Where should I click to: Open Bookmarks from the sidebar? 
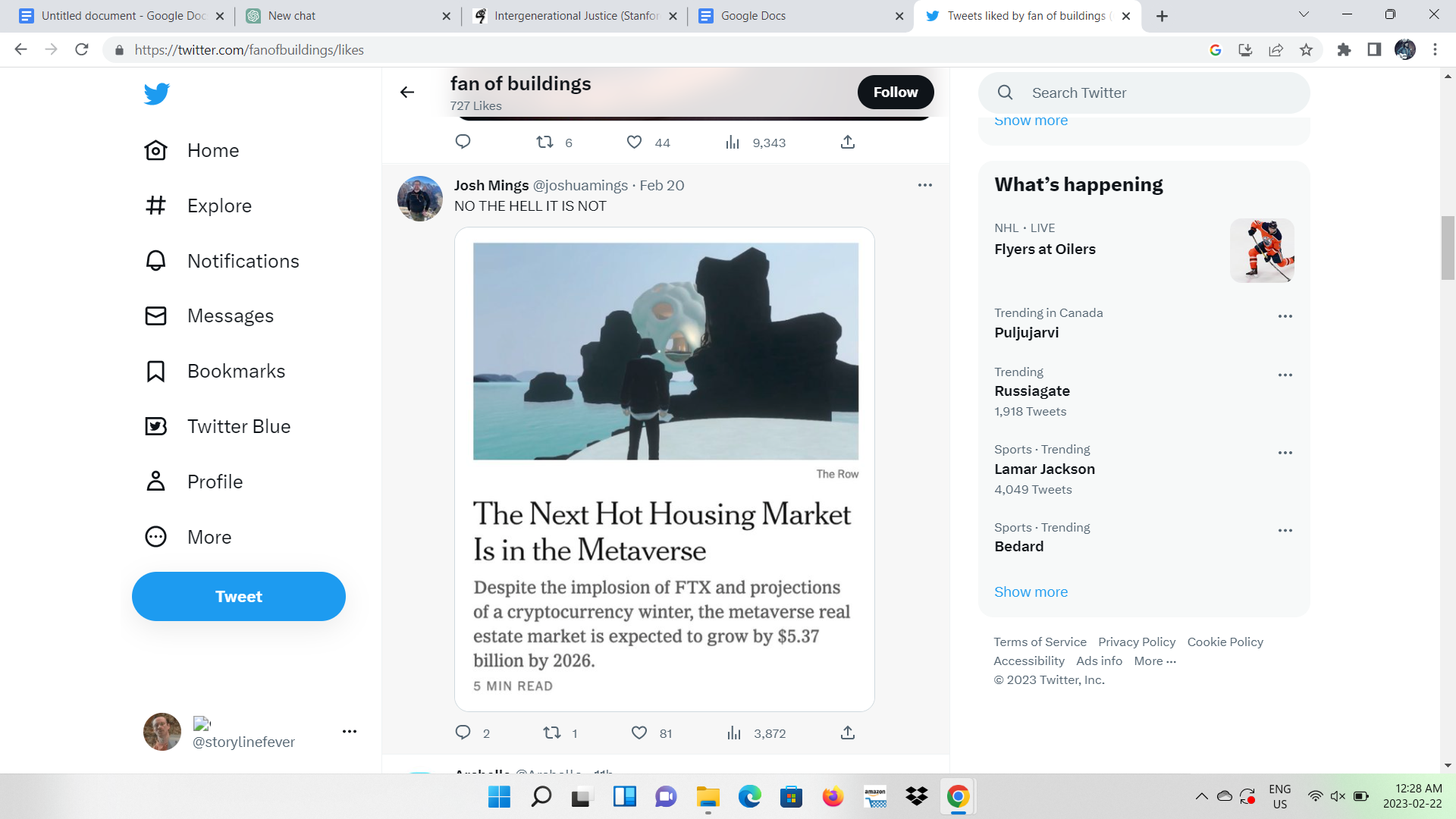(x=215, y=371)
